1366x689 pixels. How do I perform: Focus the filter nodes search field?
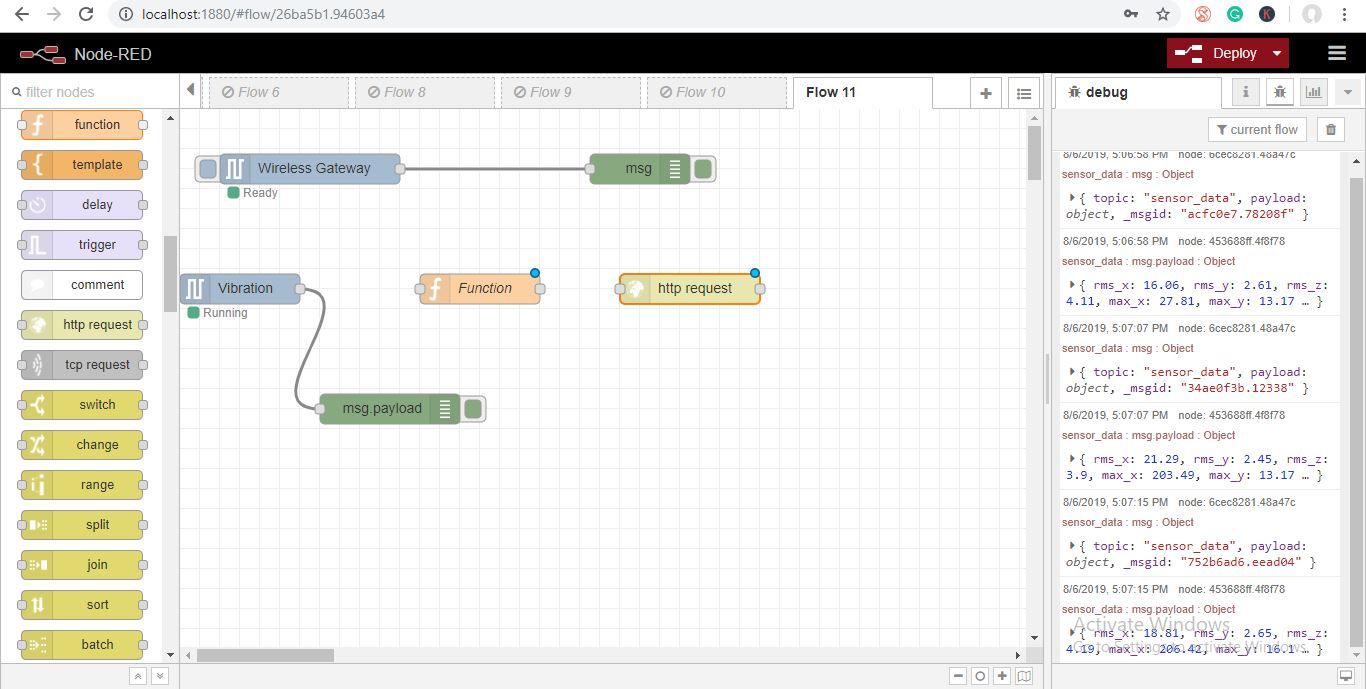pos(90,92)
